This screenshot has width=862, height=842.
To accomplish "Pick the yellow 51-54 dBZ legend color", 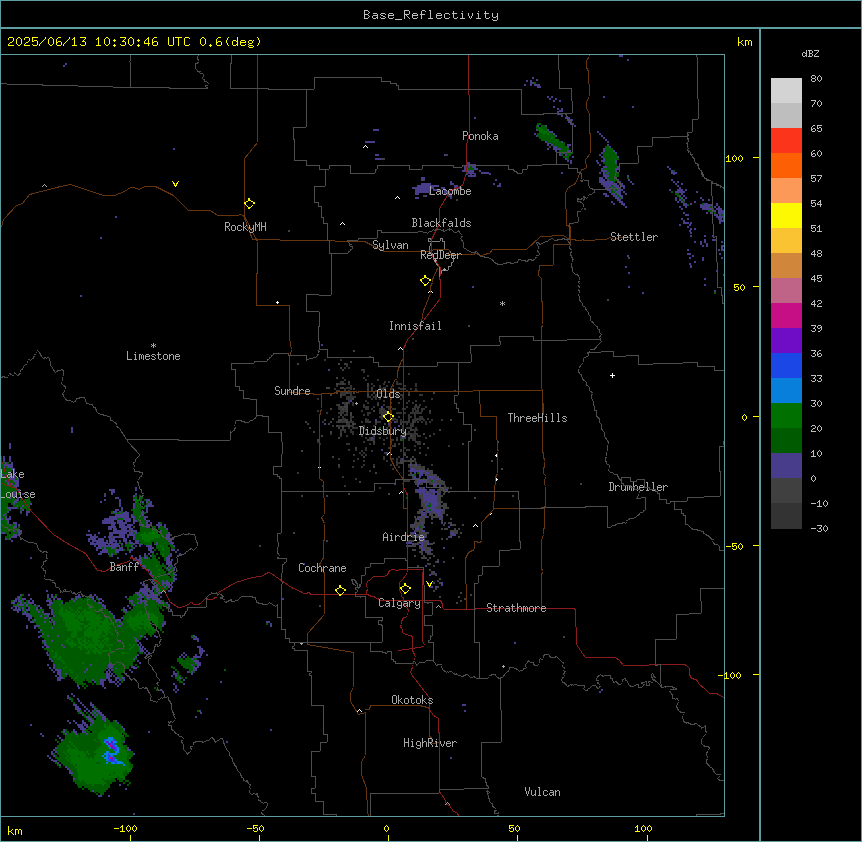I will click(786, 215).
